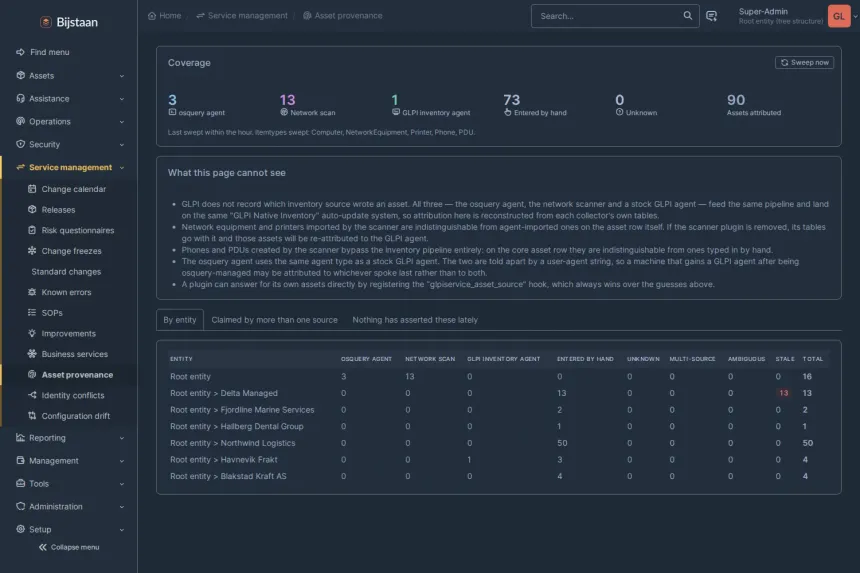Click the Change freezes snowflake icon
The height and width of the screenshot is (573, 860).
pos(32,251)
